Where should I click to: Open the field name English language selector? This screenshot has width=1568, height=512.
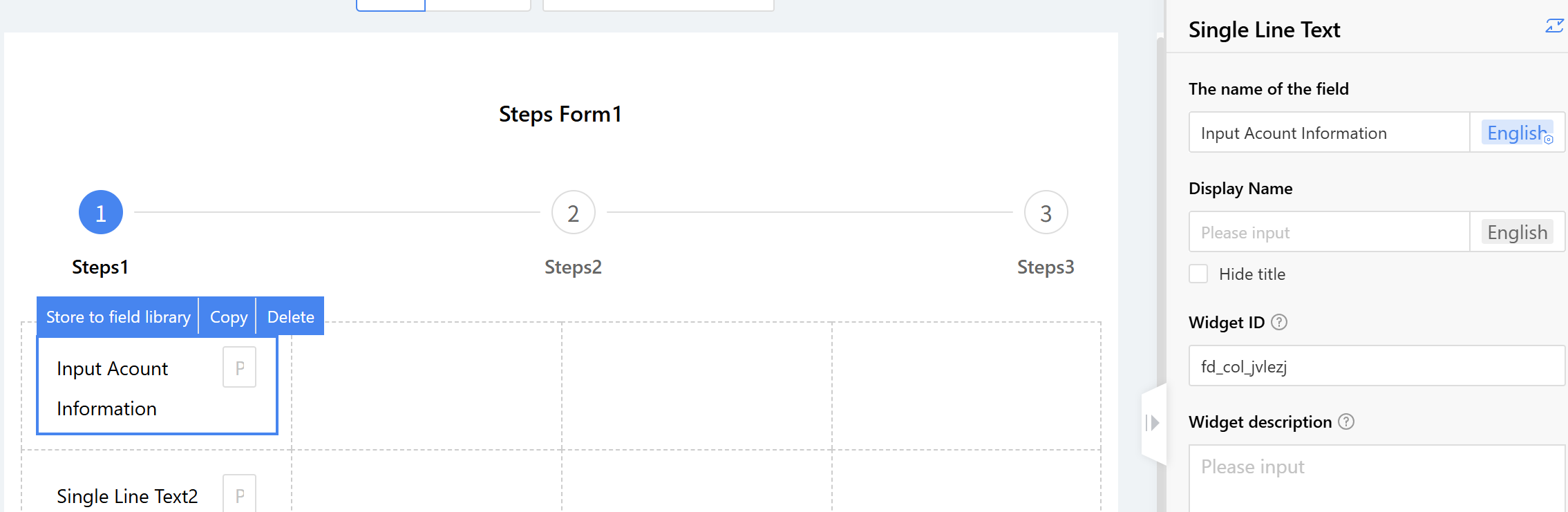click(1517, 133)
